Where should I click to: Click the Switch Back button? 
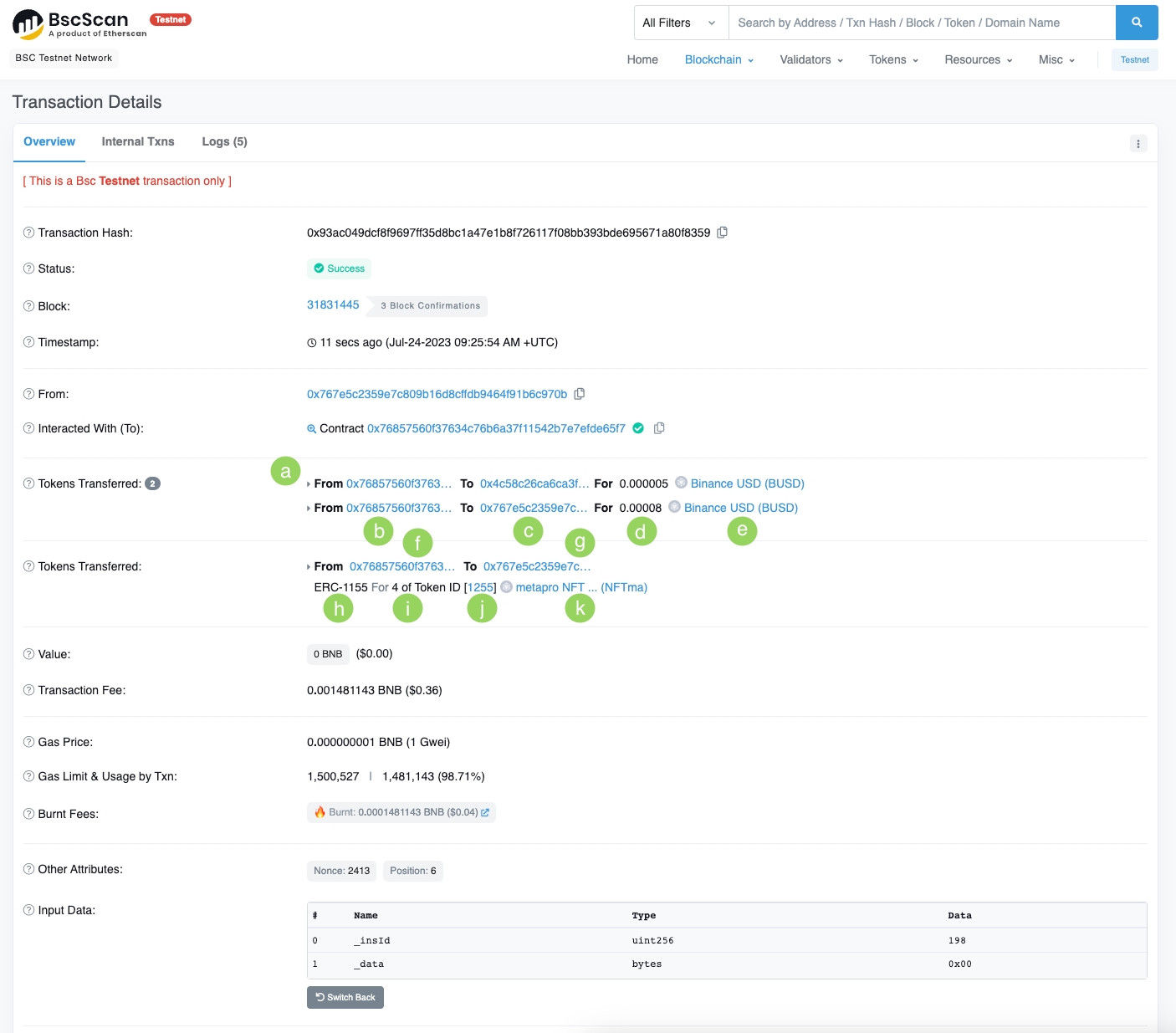click(345, 997)
